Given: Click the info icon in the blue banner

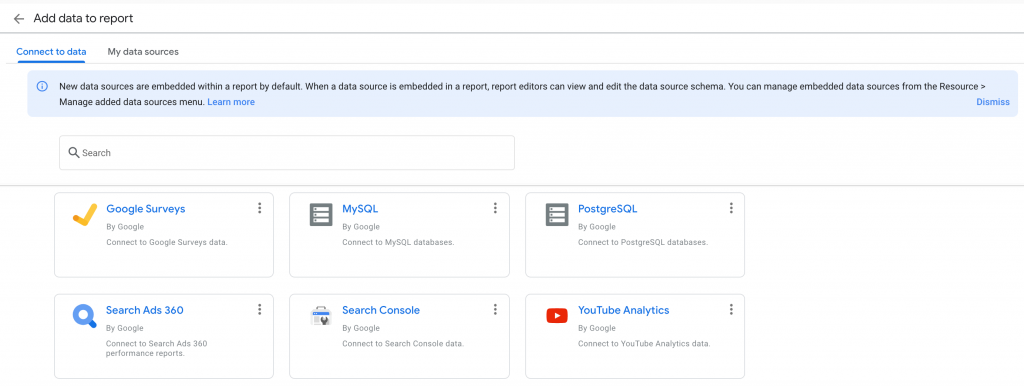Looking at the screenshot, I should click(x=42, y=86).
